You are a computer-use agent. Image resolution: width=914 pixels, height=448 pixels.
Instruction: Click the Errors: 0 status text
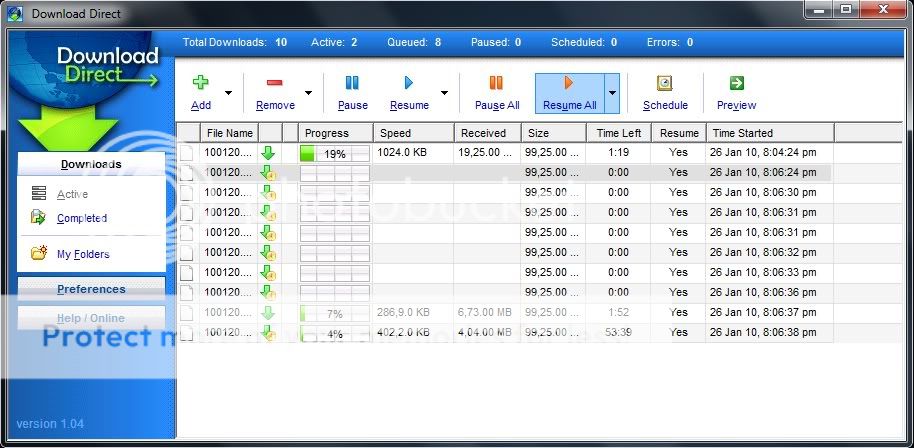tap(670, 42)
